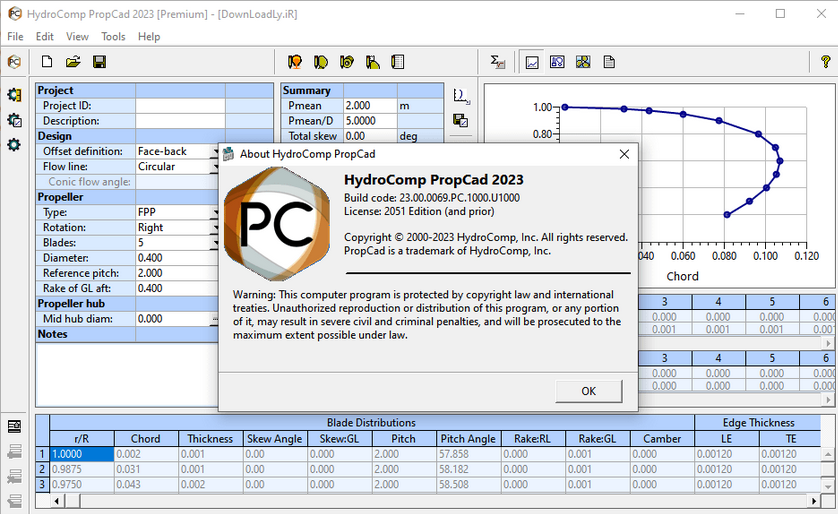Screen dimensions: 838x514
Task: Click the Total skew value 0.00
Action: tap(370, 136)
